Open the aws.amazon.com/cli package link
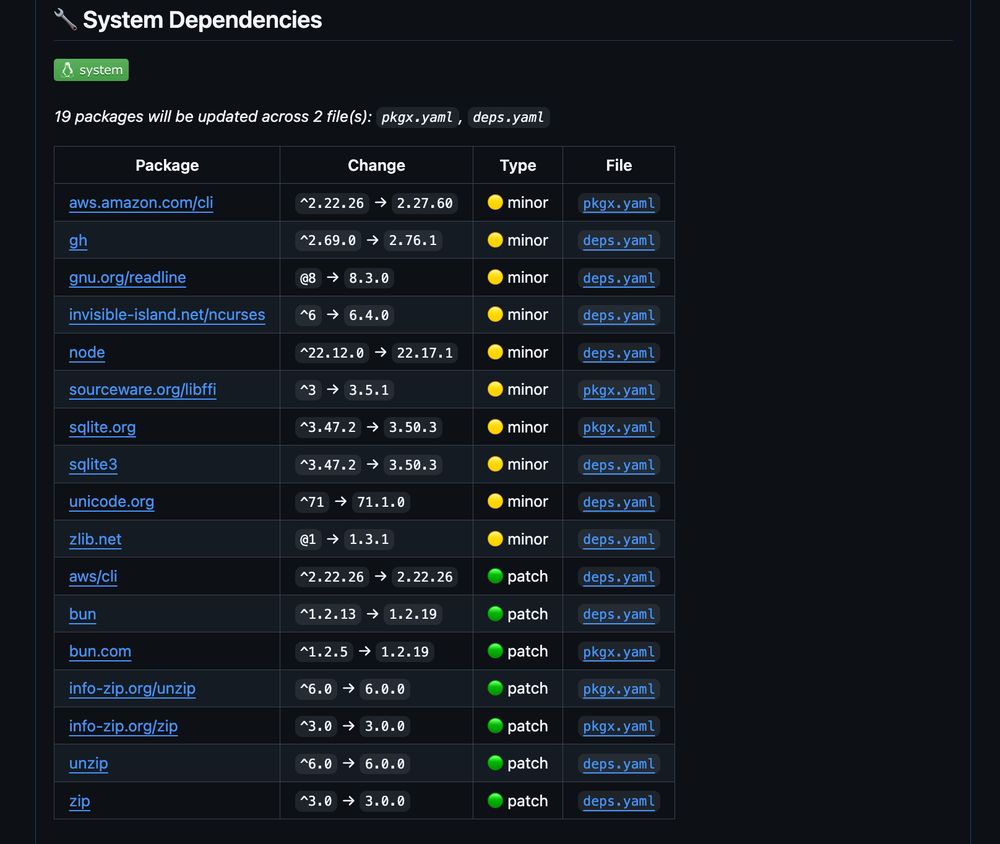This screenshot has width=1000, height=844. pyautogui.click(x=141, y=203)
